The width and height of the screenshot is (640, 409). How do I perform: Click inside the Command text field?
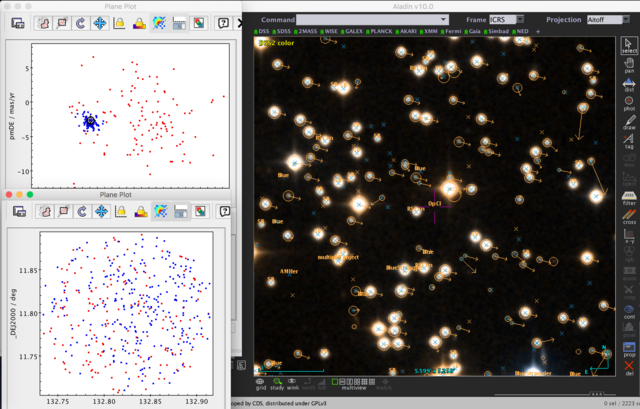coord(370,19)
